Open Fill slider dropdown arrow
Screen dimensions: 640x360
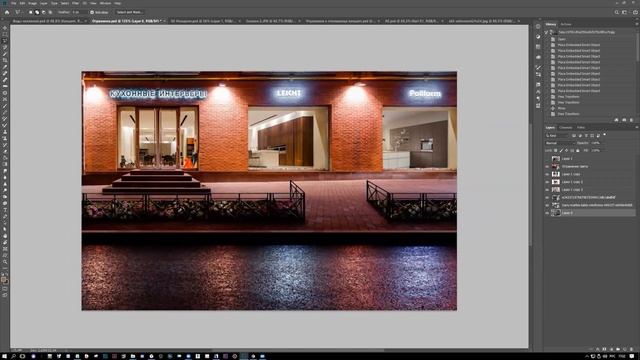pos(603,151)
